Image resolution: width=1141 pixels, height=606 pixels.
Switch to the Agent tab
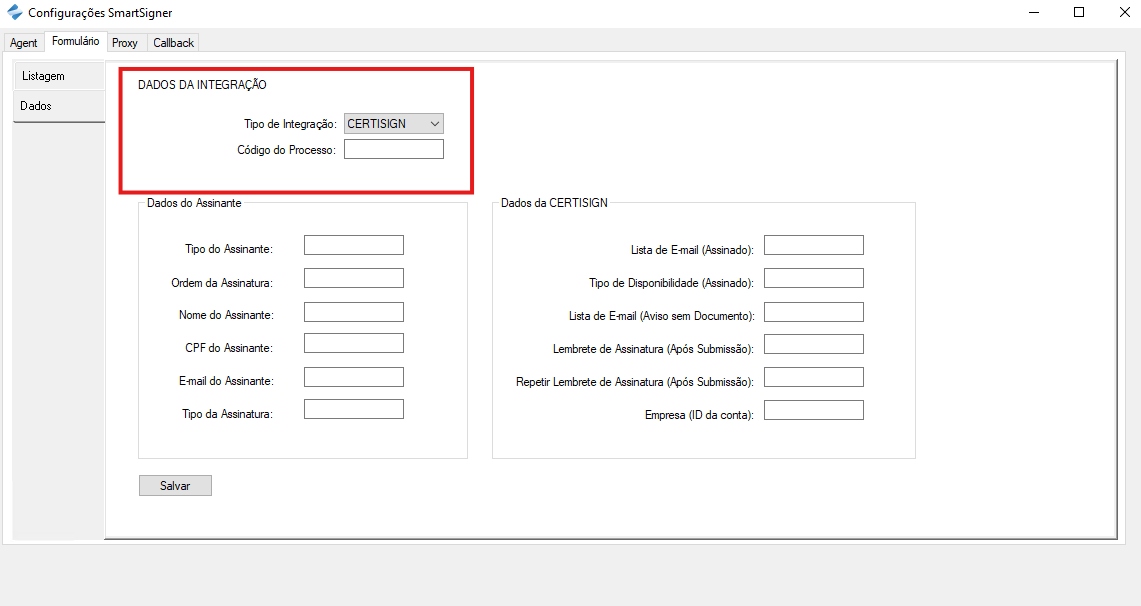24,43
